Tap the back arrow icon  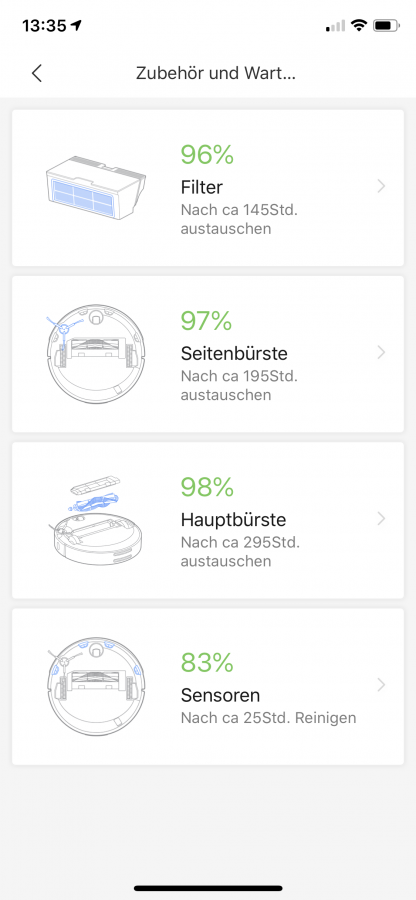(x=37, y=73)
